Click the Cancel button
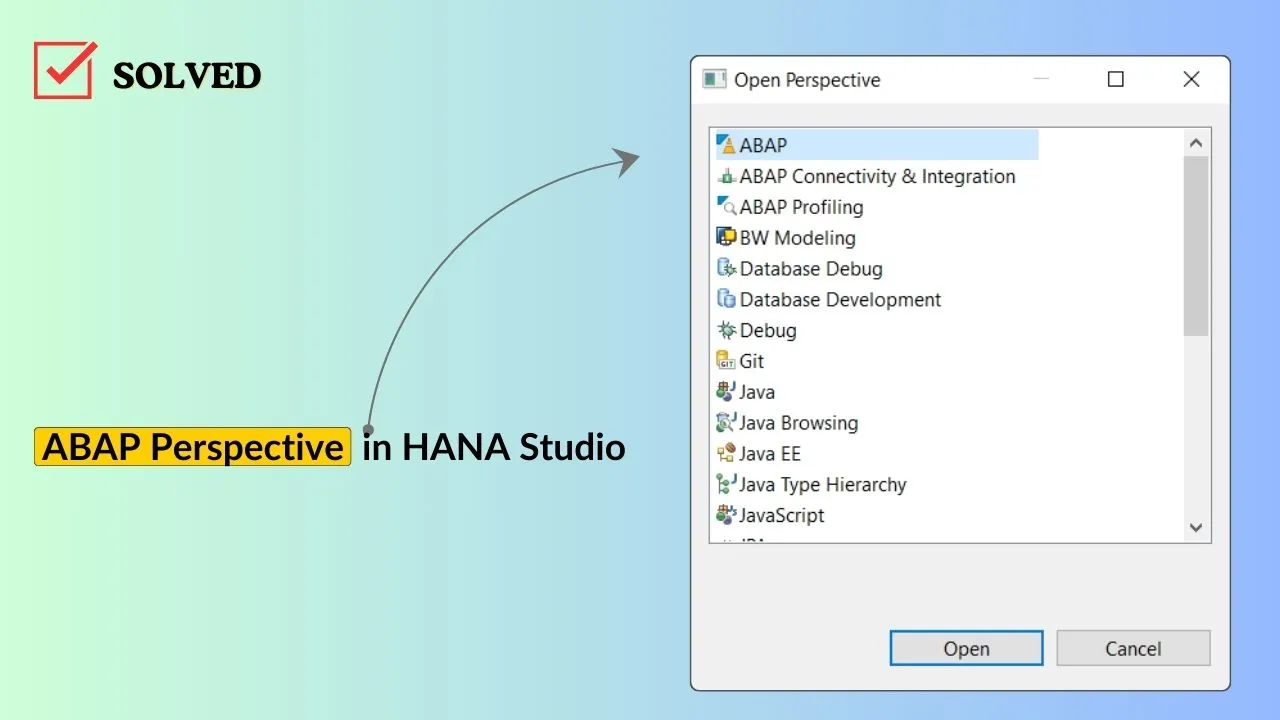Screen dimensions: 1280x720 point(1133,648)
